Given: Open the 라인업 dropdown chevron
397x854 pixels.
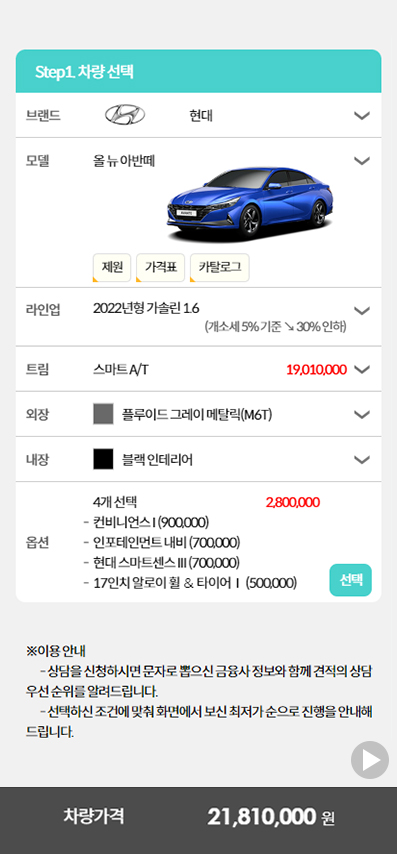Looking at the screenshot, I should point(362,310).
